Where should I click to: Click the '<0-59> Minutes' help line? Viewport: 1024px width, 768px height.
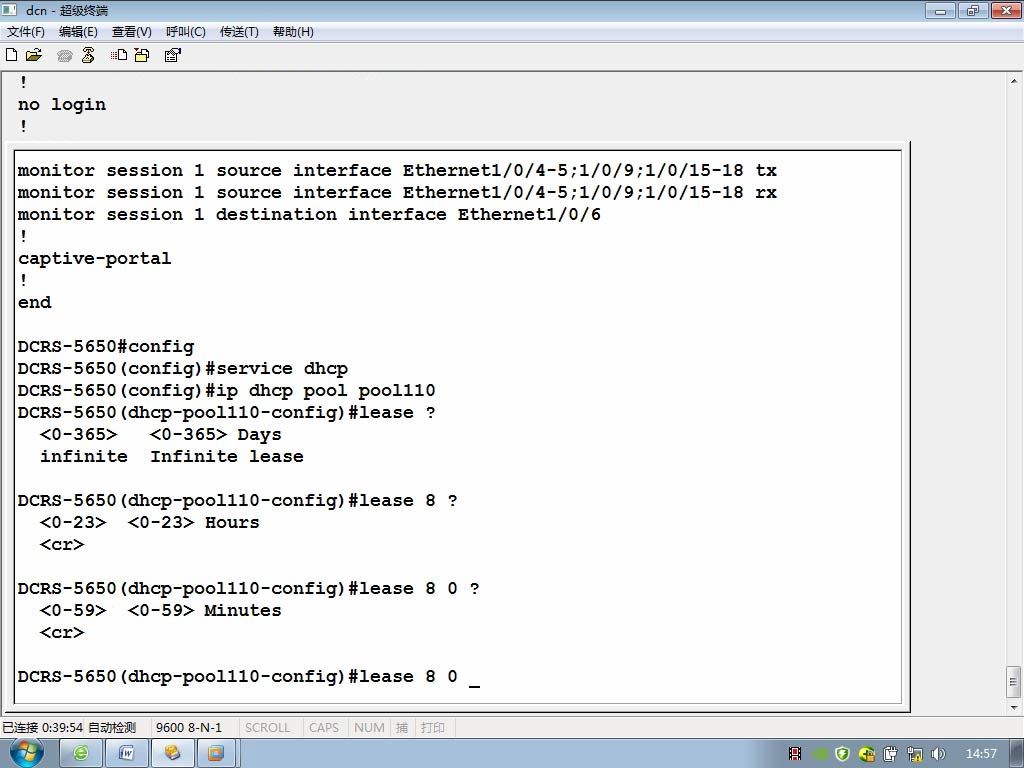(x=161, y=611)
